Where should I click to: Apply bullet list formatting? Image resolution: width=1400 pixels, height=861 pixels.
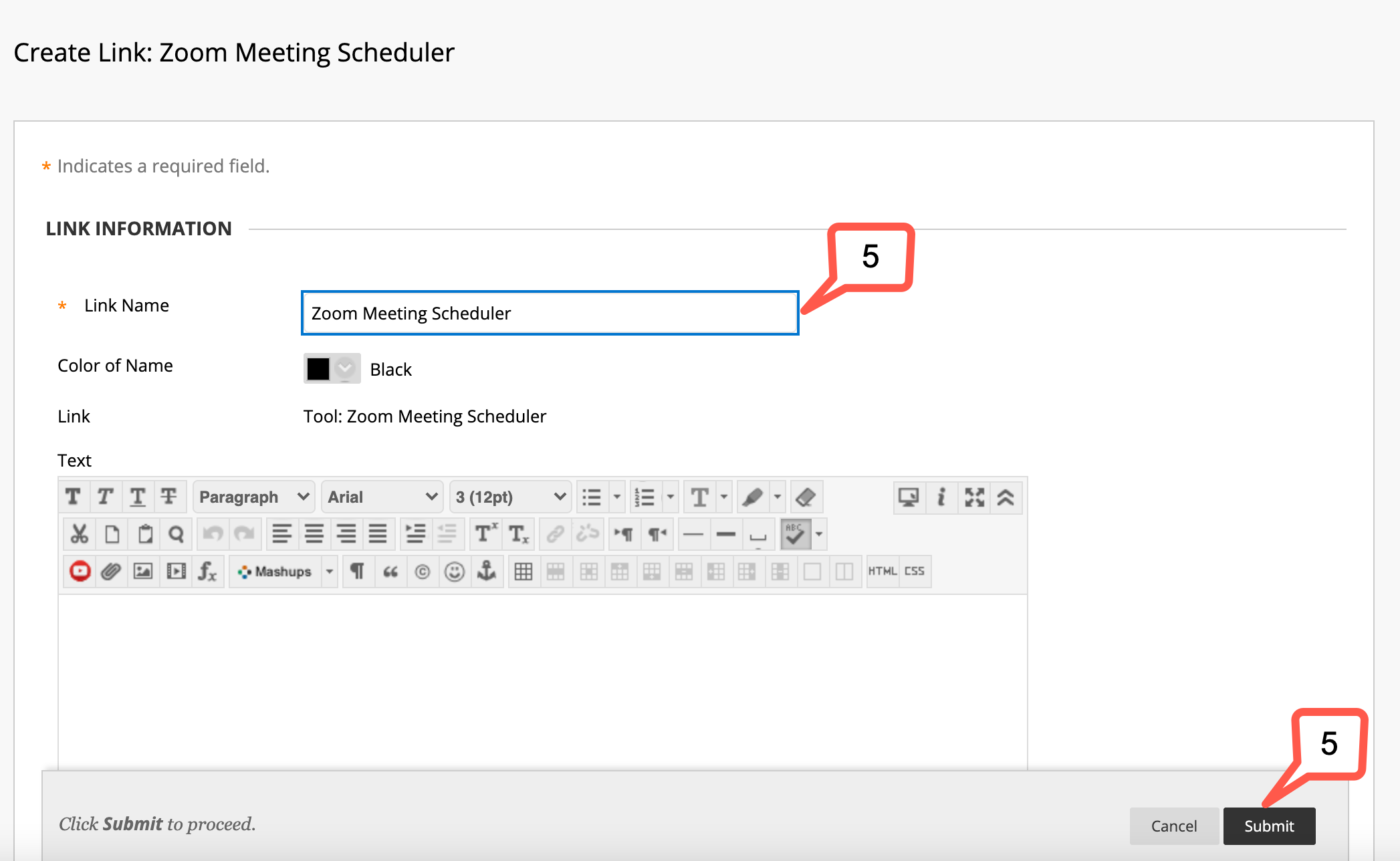(x=592, y=497)
